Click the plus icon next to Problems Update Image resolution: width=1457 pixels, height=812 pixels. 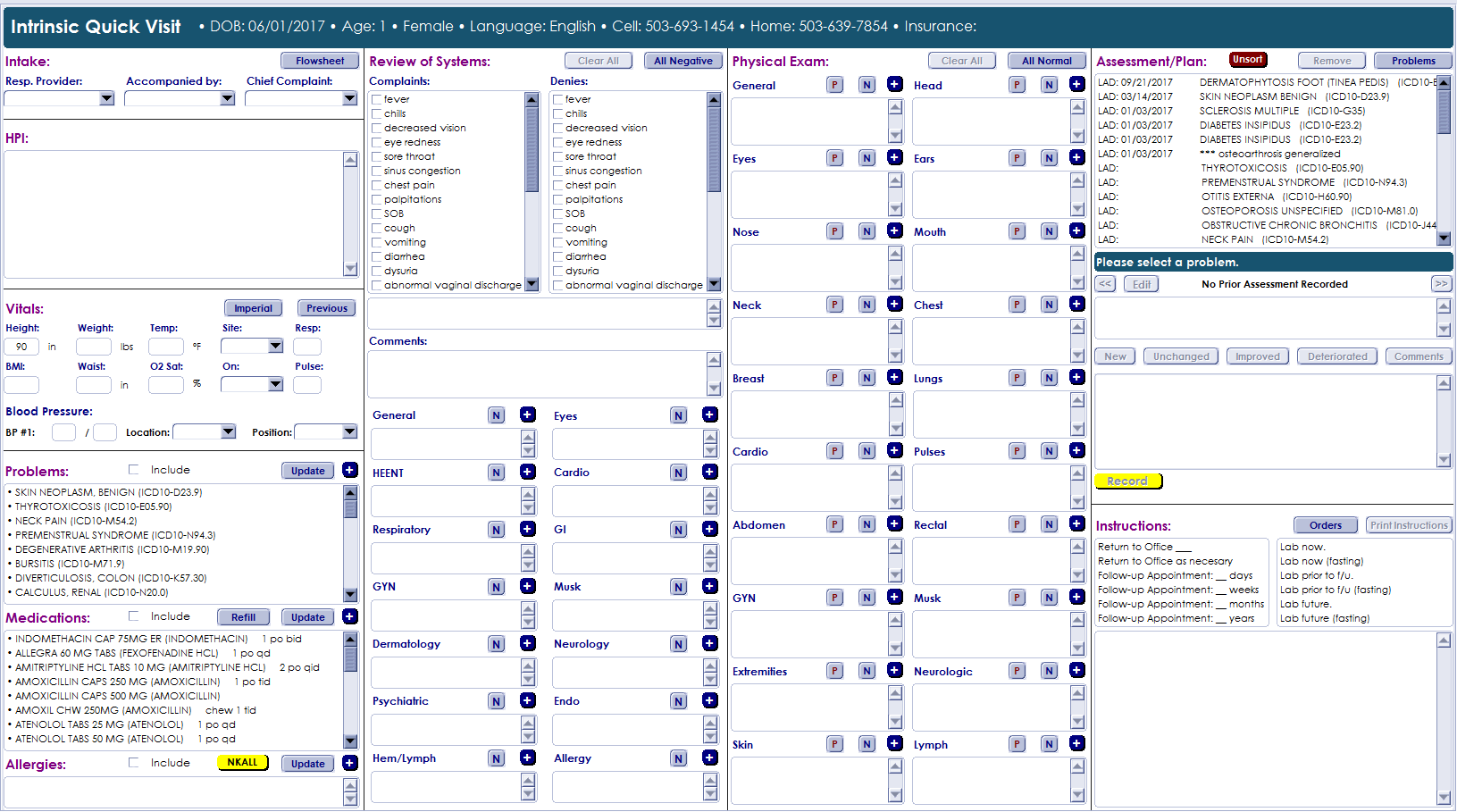[350, 471]
